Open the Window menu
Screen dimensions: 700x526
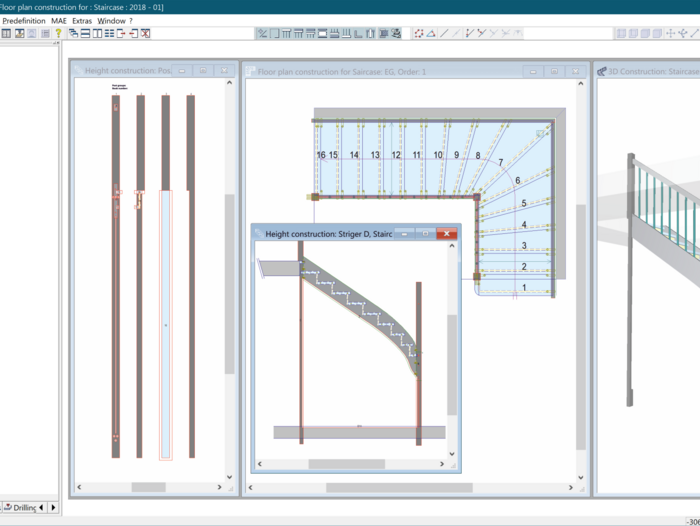click(111, 20)
